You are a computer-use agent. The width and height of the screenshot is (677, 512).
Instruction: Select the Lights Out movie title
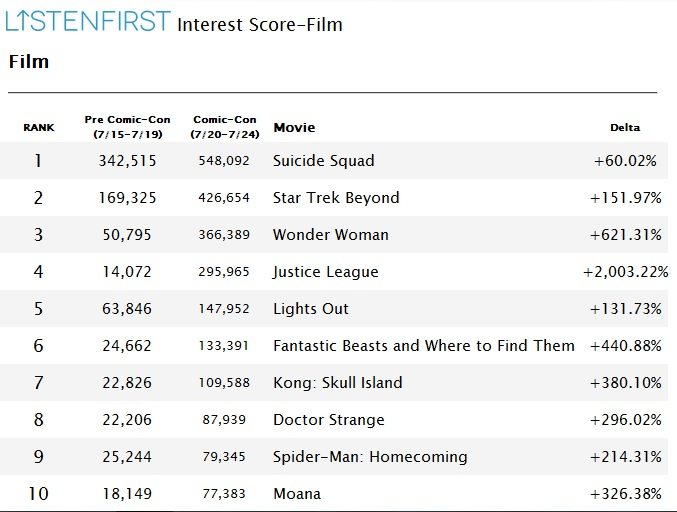click(310, 309)
